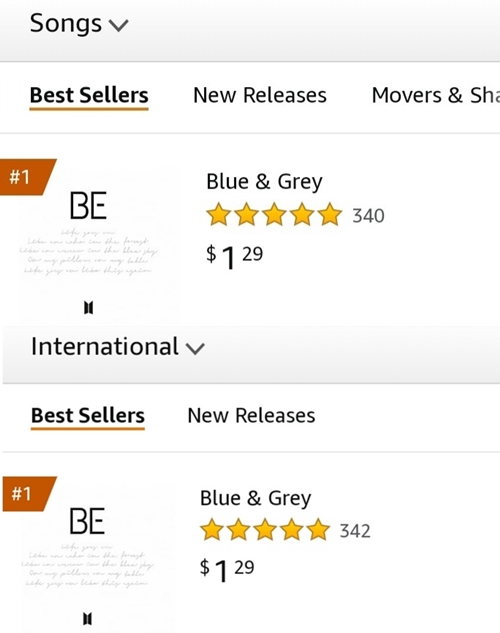The height and width of the screenshot is (633, 500).
Task: Click the chevron next to Songs
Action: click(x=119, y=25)
